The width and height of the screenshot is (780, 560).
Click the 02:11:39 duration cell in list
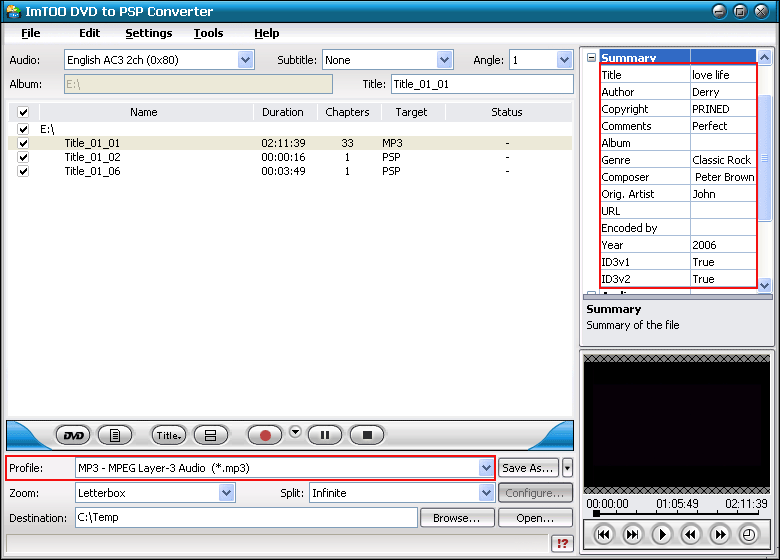coord(284,143)
